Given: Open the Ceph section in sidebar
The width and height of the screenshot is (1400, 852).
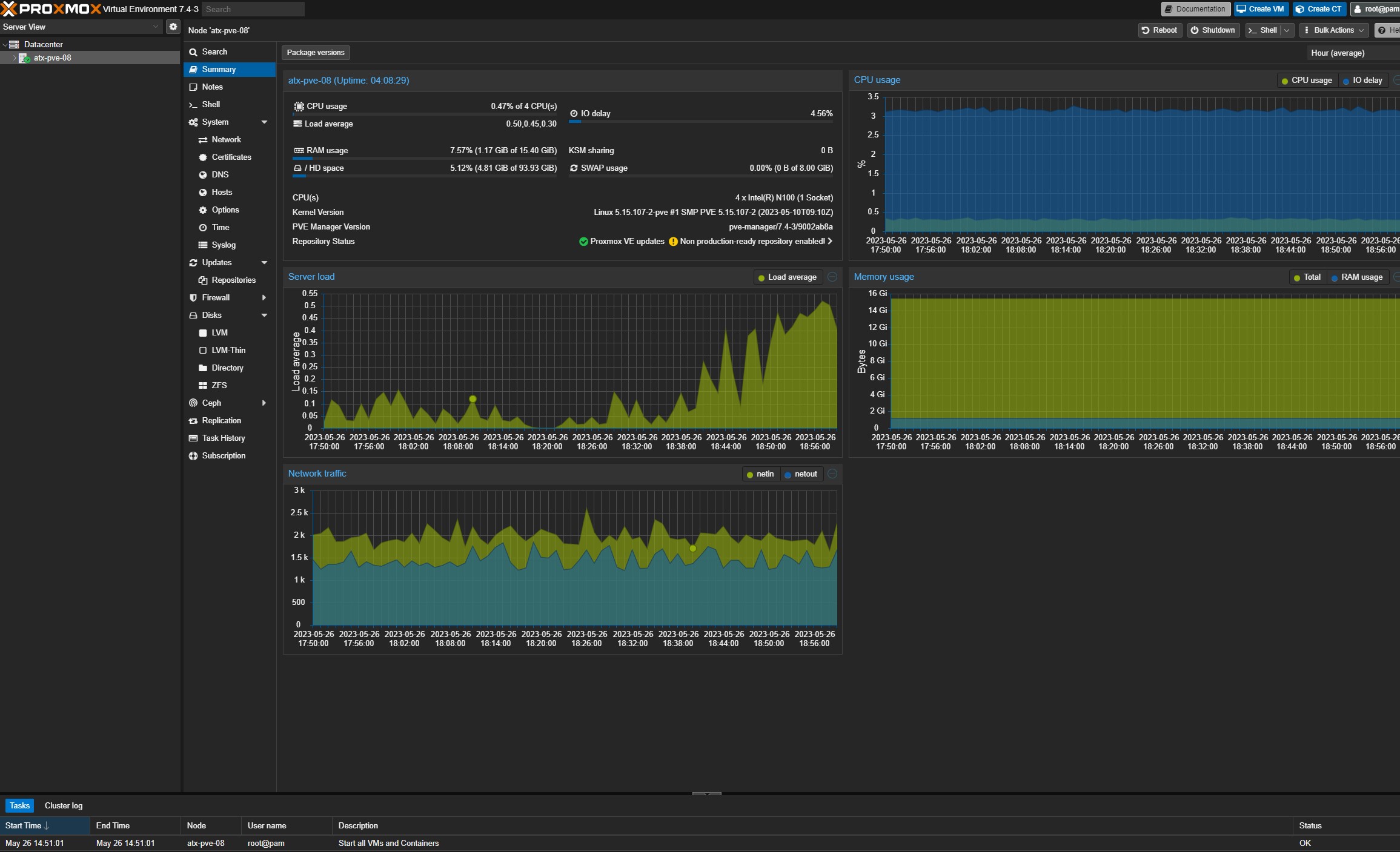Looking at the screenshot, I should pos(211,403).
